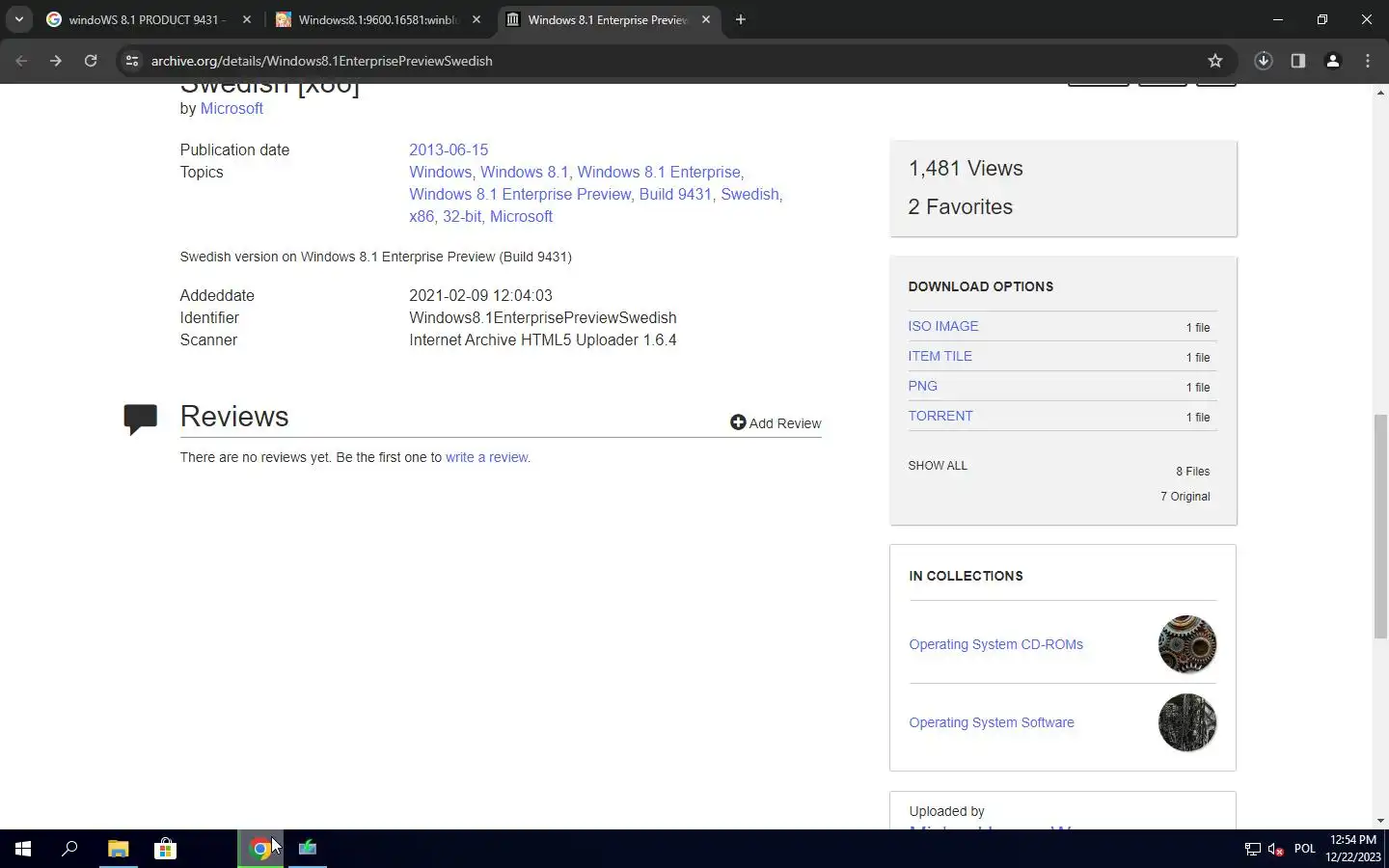Open Microsoft Store from the taskbar
The width and height of the screenshot is (1389, 868).
165,849
